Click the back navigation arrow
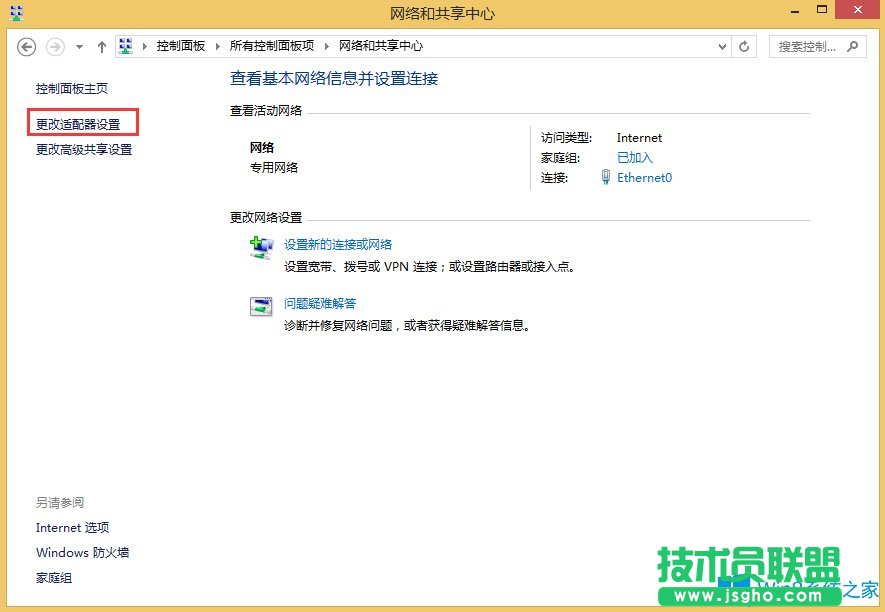Viewport: 885px width, 612px height. click(x=28, y=45)
